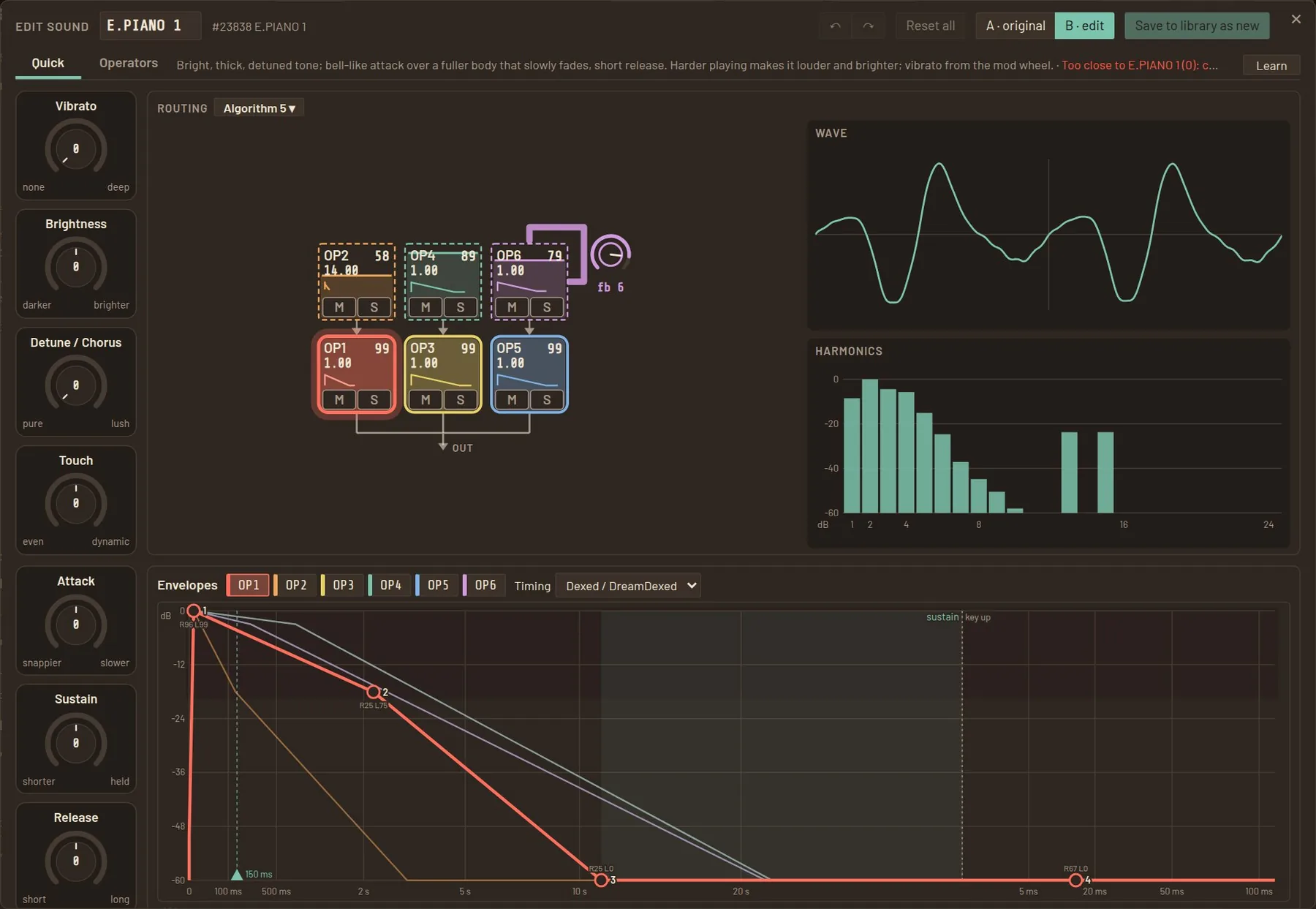Click the Reset all button

pos(930,26)
